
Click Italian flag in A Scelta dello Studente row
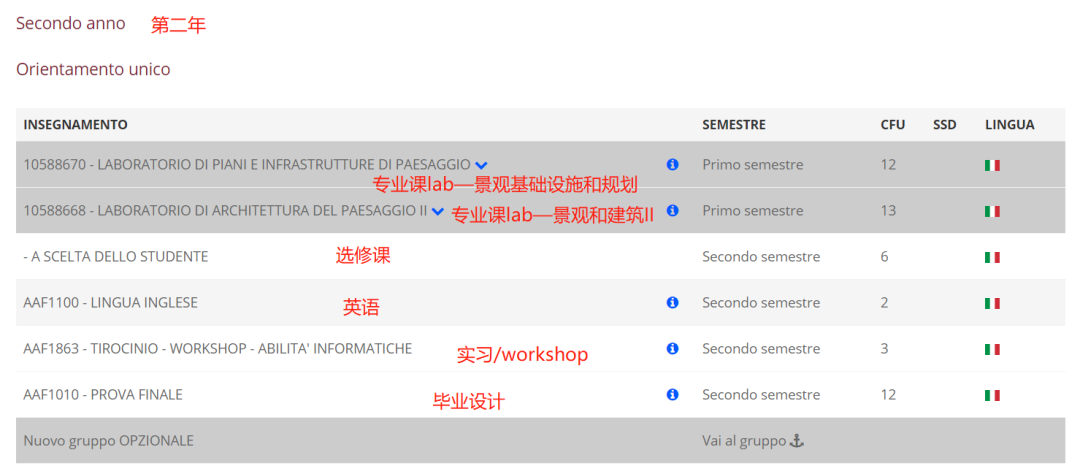(x=992, y=257)
